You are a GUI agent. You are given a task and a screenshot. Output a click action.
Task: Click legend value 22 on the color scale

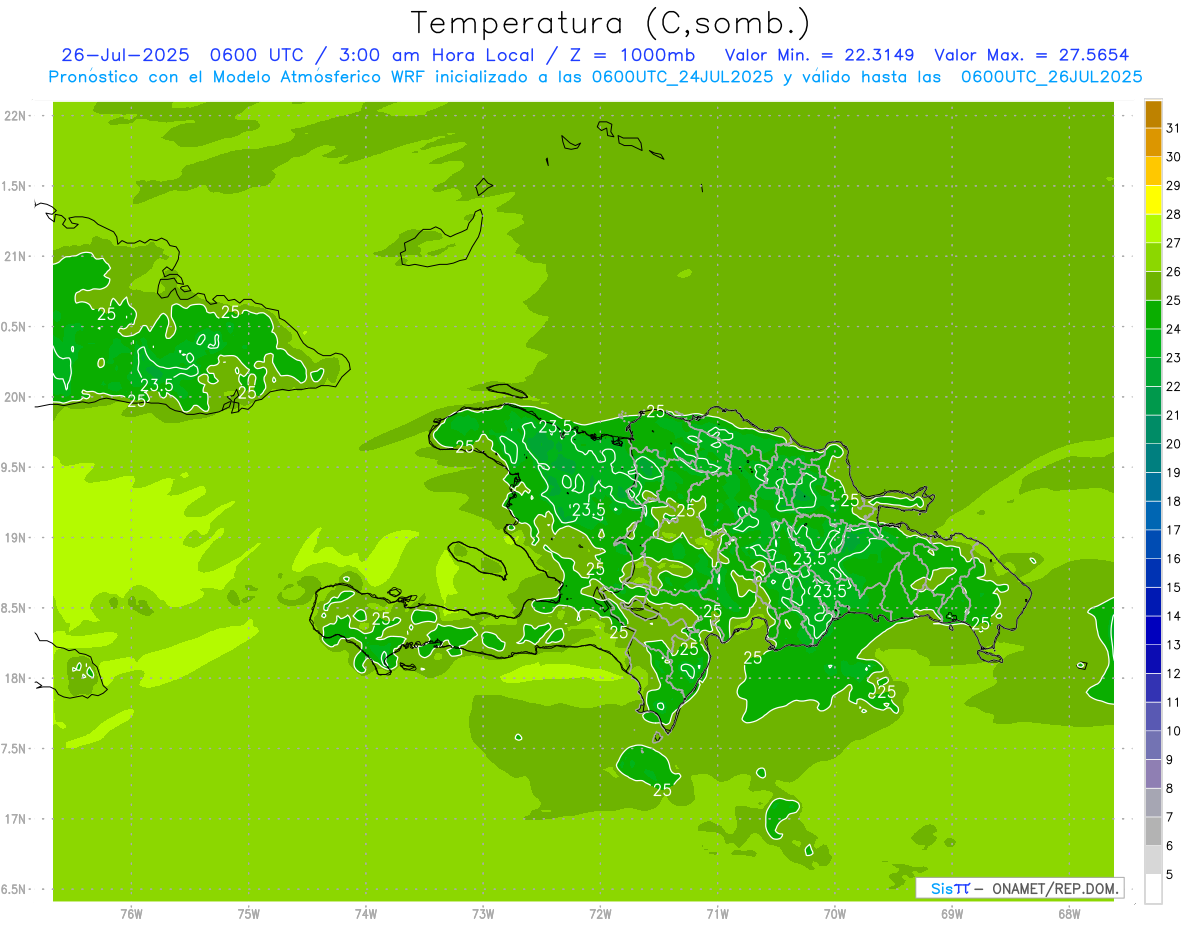(1174, 386)
